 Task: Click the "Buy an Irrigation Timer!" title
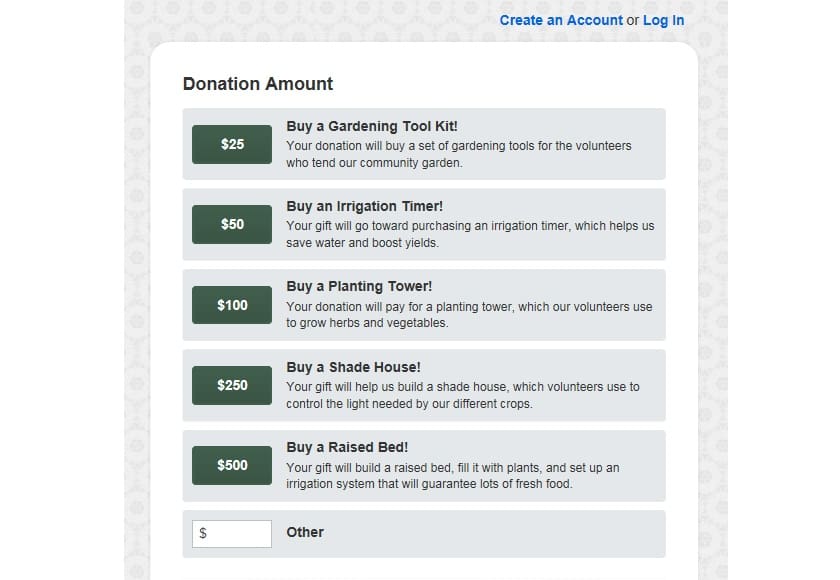(364, 206)
